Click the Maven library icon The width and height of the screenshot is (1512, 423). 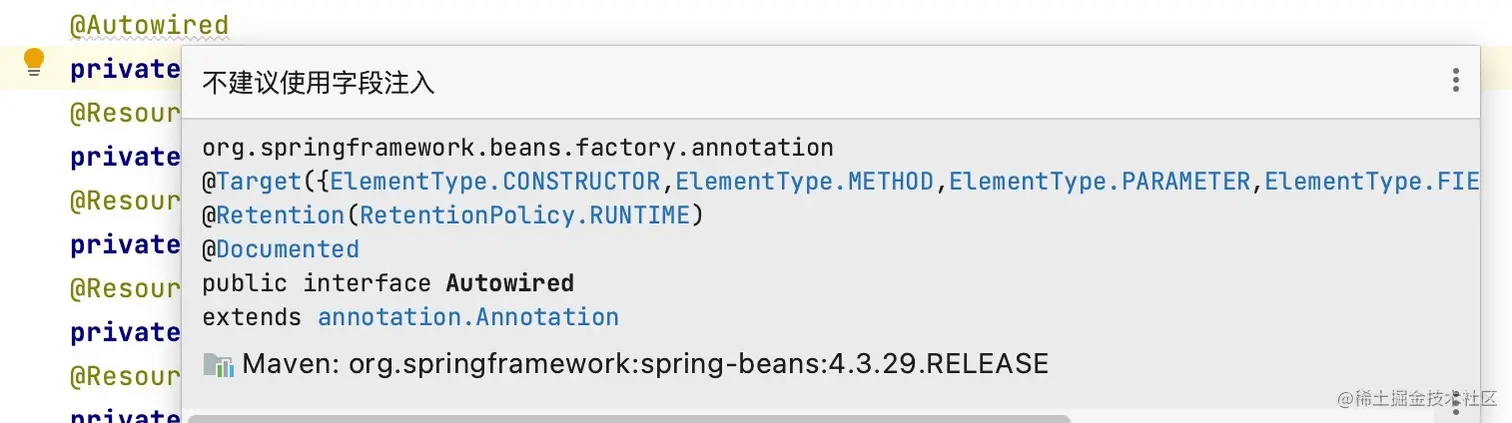click(218, 364)
